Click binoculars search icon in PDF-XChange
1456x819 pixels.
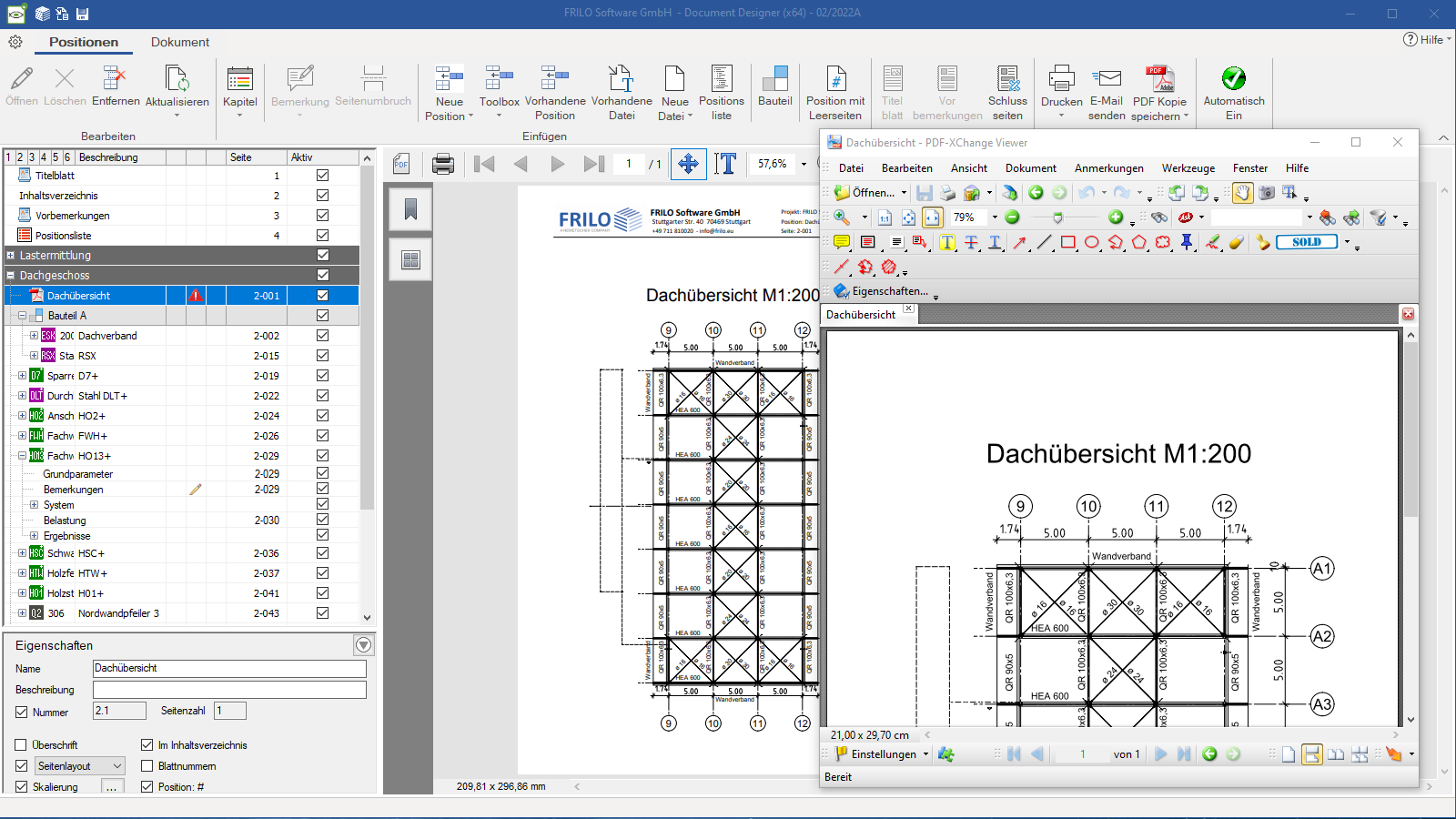(1159, 217)
